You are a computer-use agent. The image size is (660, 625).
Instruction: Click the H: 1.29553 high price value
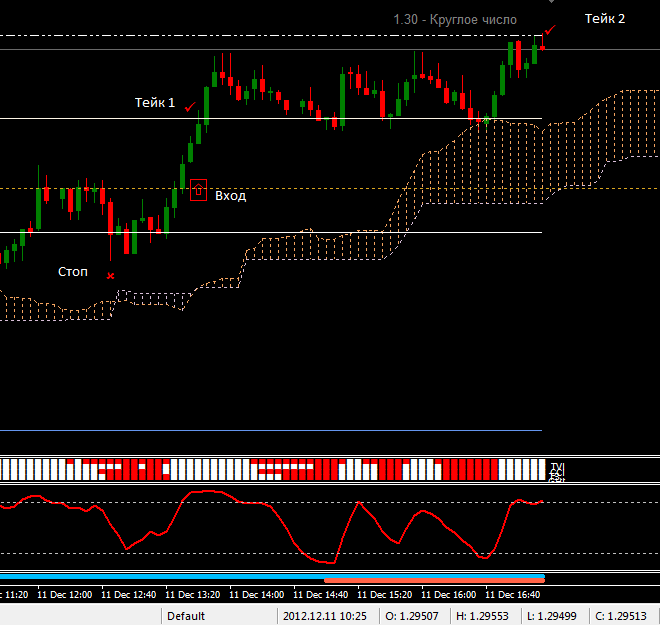pyautogui.click(x=482, y=616)
